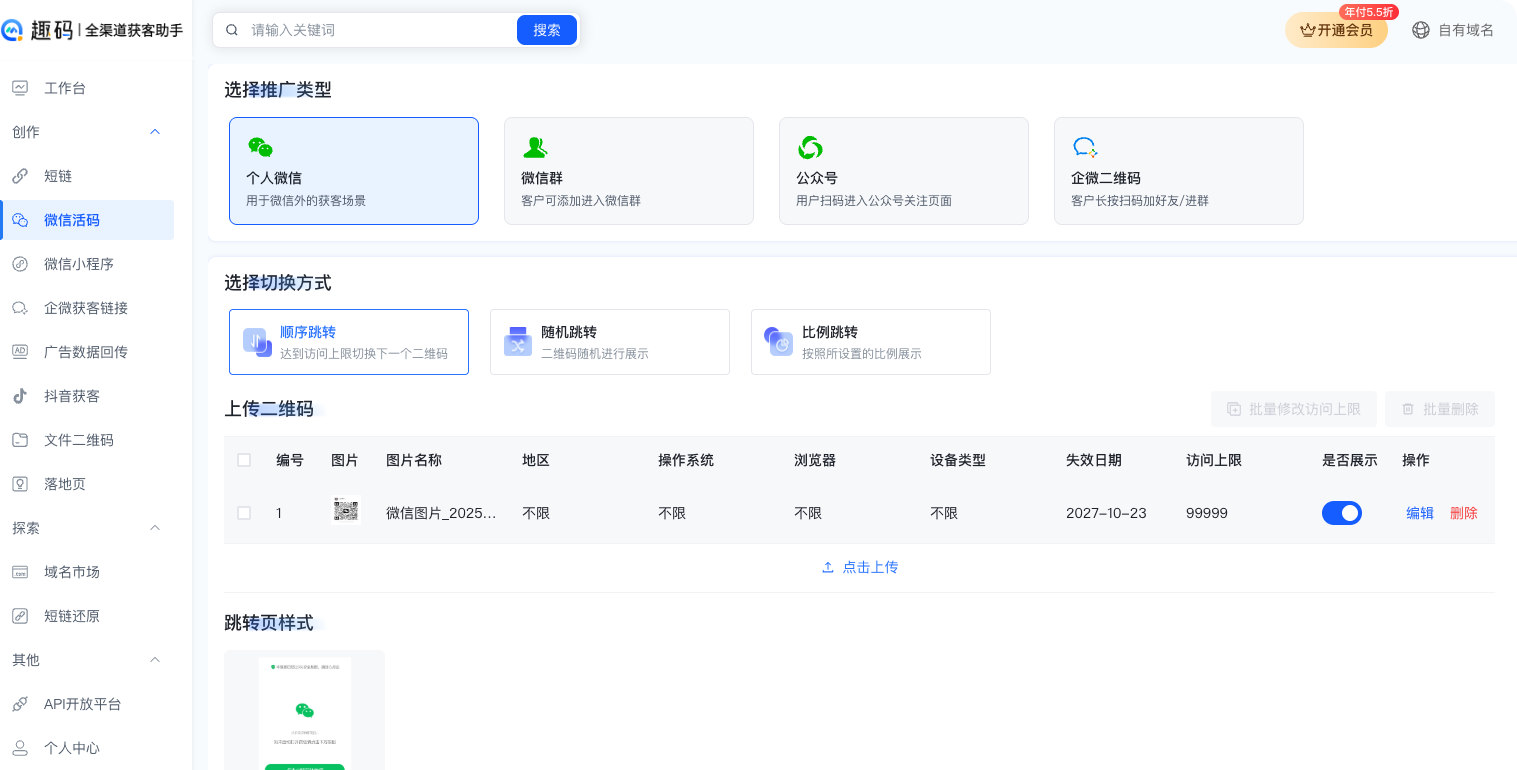
Task: Select the 微信群 promotion type icon
Action: pos(535,148)
